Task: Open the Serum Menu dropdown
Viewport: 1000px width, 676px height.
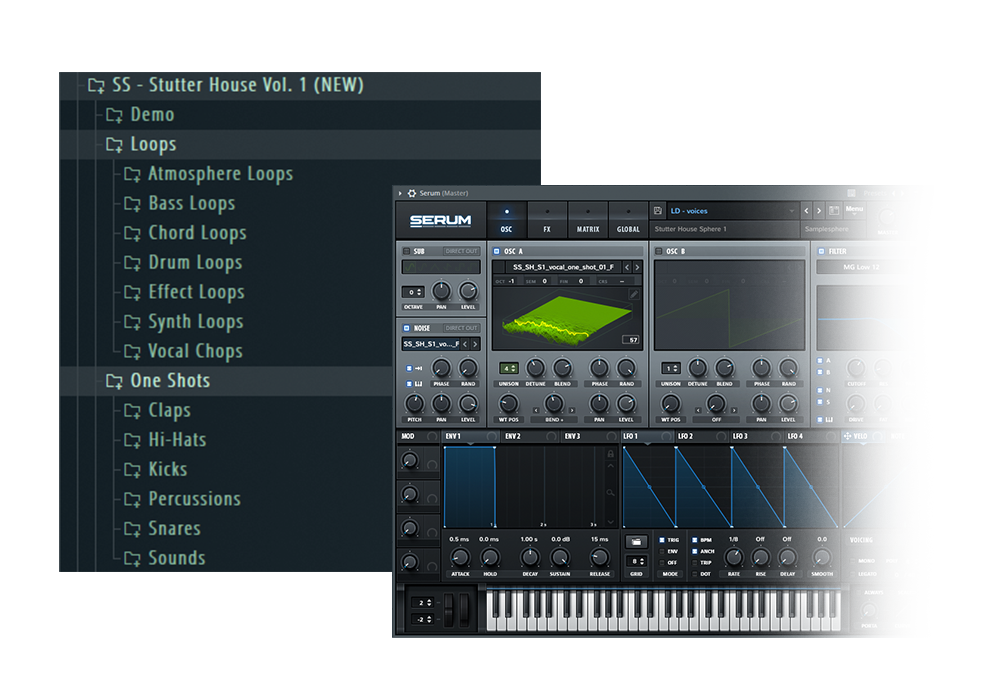Action: tap(854, 211)
